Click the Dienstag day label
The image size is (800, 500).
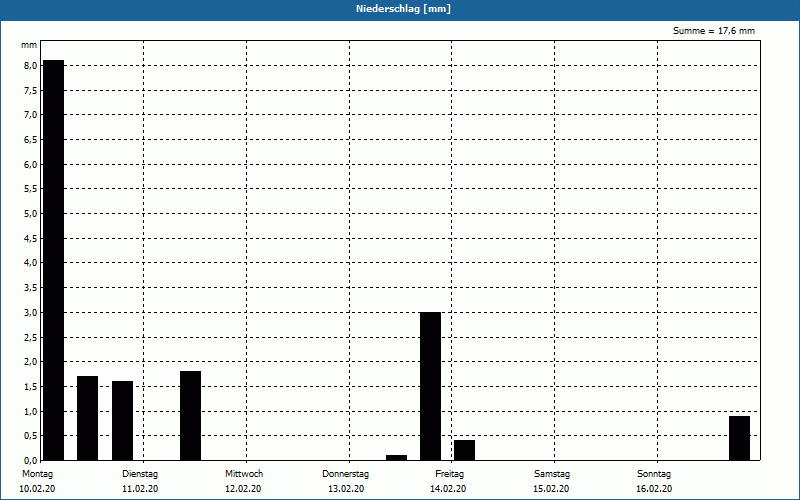(x=140, y=474)
